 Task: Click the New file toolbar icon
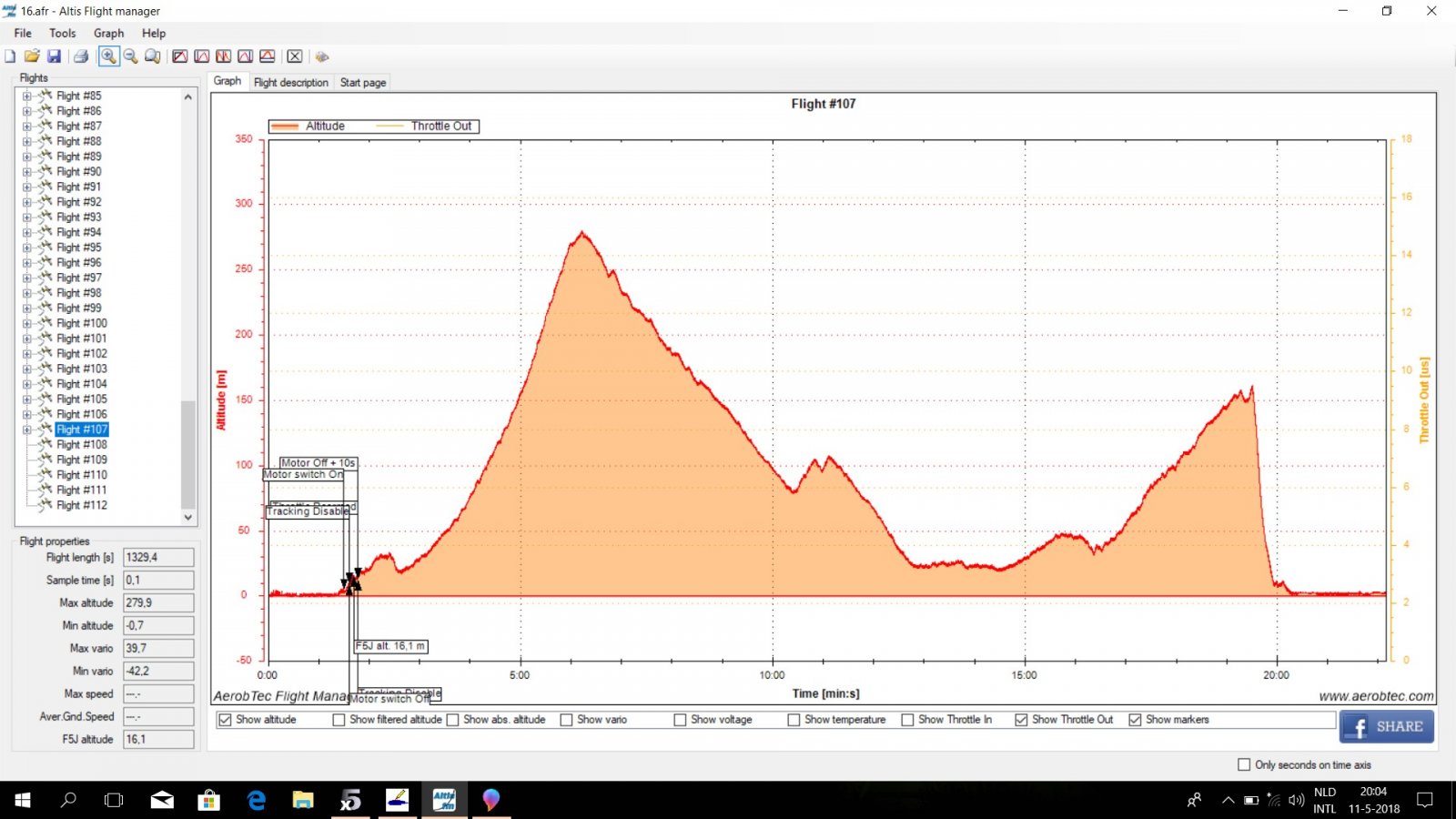tap(10, 56)
